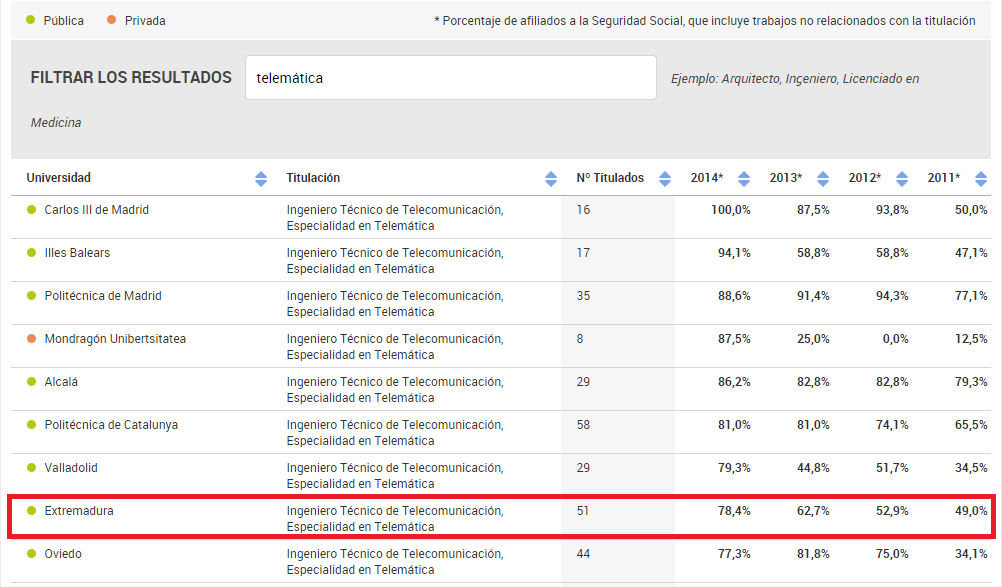
Task: Click Oviedo graduates count 44
Action: (x=583, y=553)
